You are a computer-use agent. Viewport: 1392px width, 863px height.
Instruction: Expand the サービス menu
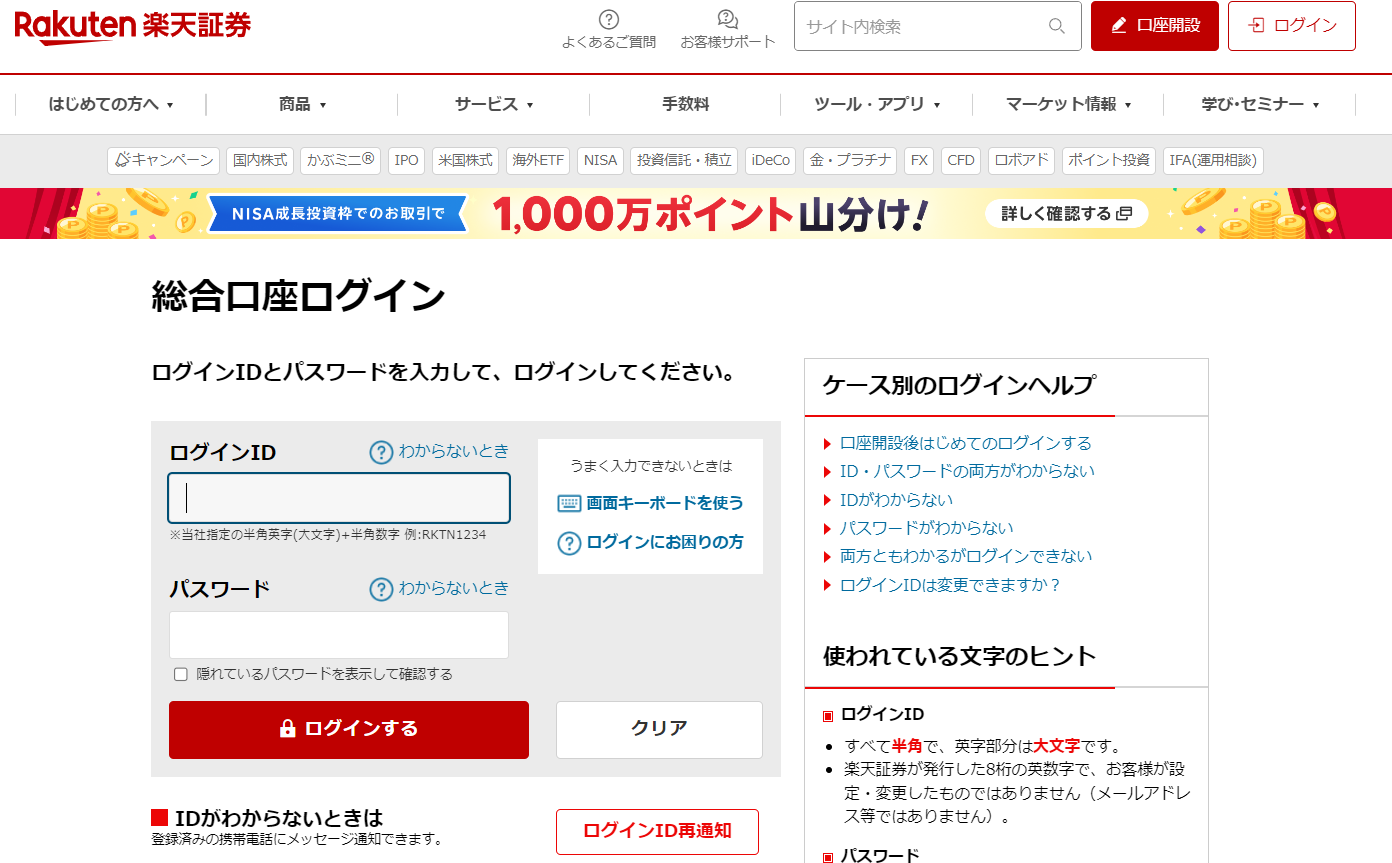pos(494,104)
